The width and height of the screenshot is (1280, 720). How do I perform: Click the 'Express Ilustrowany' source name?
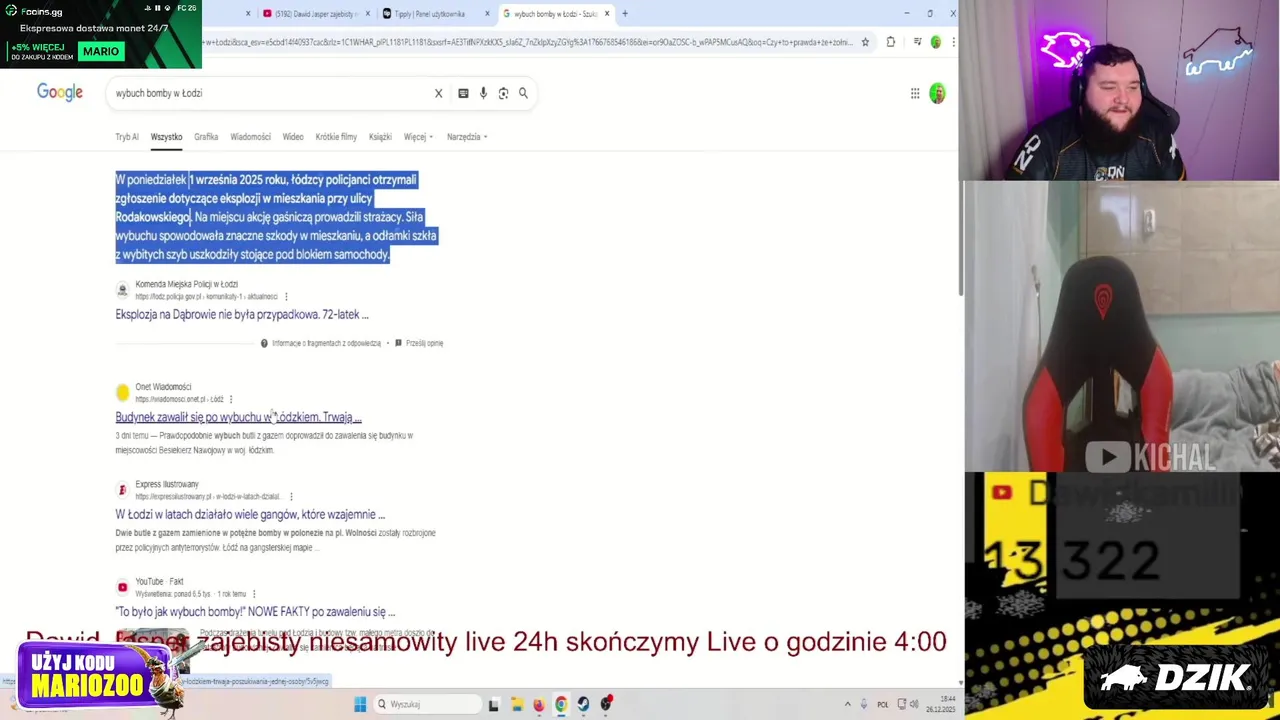point(167,484)
